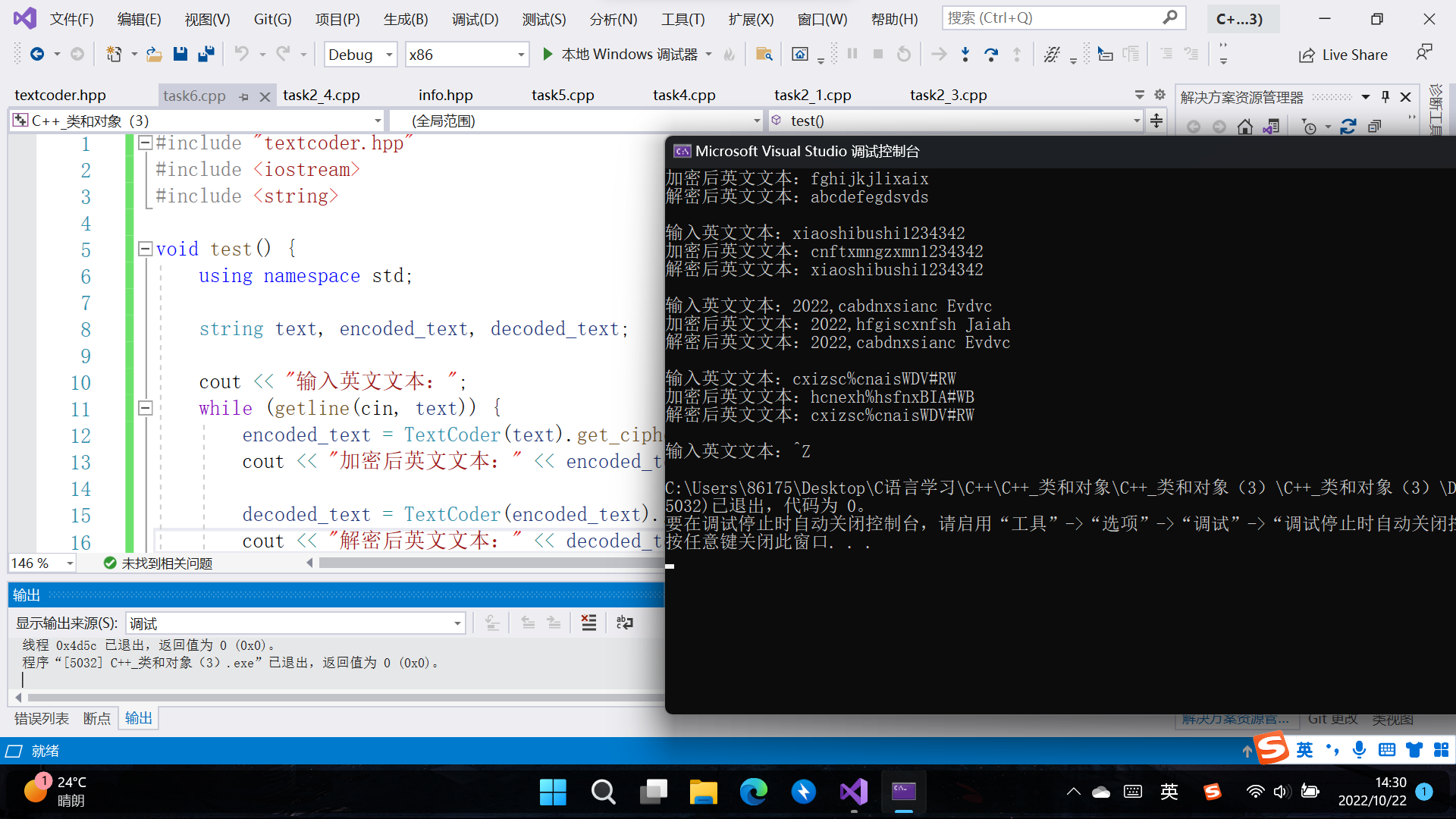Click the Open File folder icon

click(154, 54)
